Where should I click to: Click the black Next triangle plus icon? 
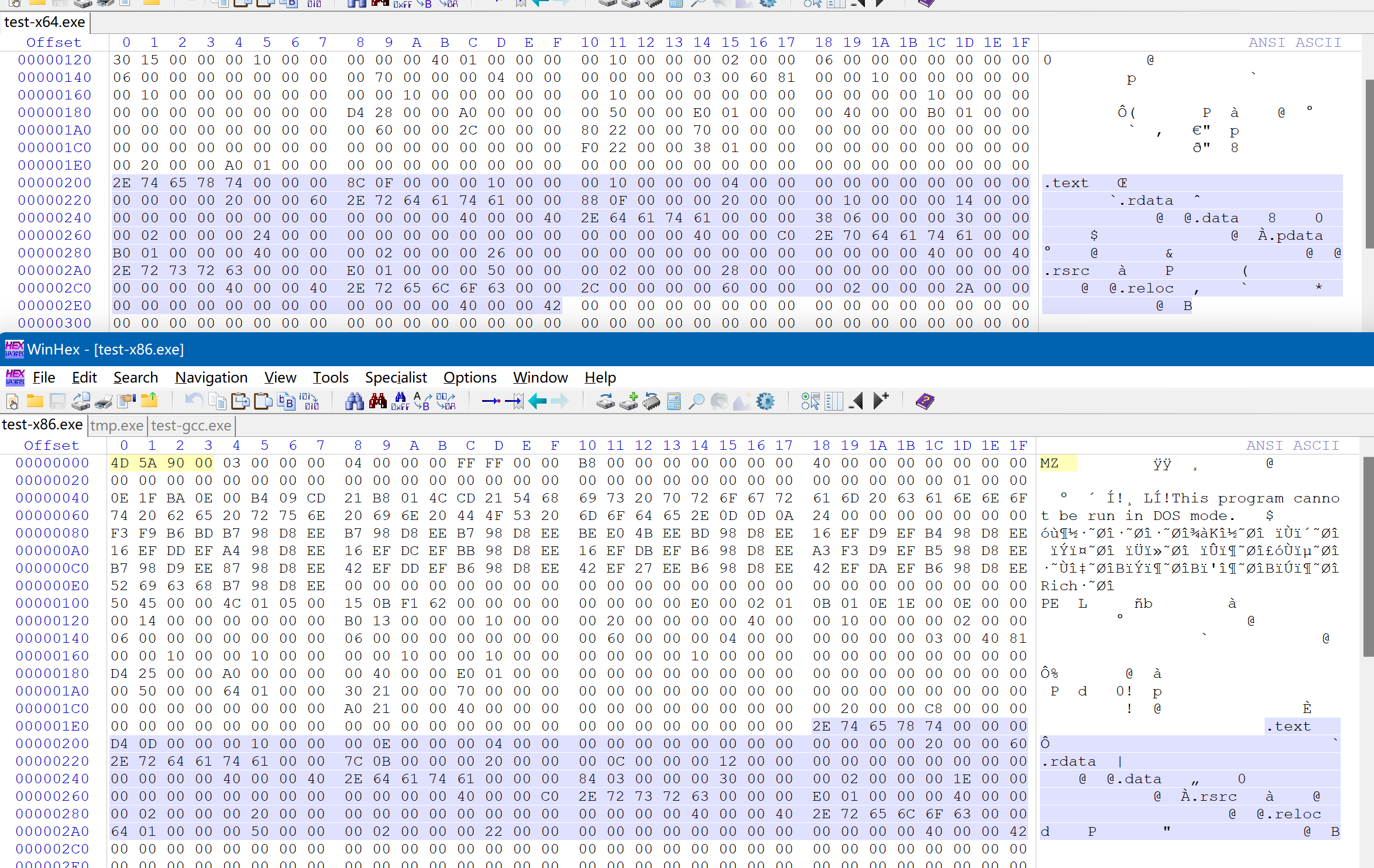tap(881, 401)
